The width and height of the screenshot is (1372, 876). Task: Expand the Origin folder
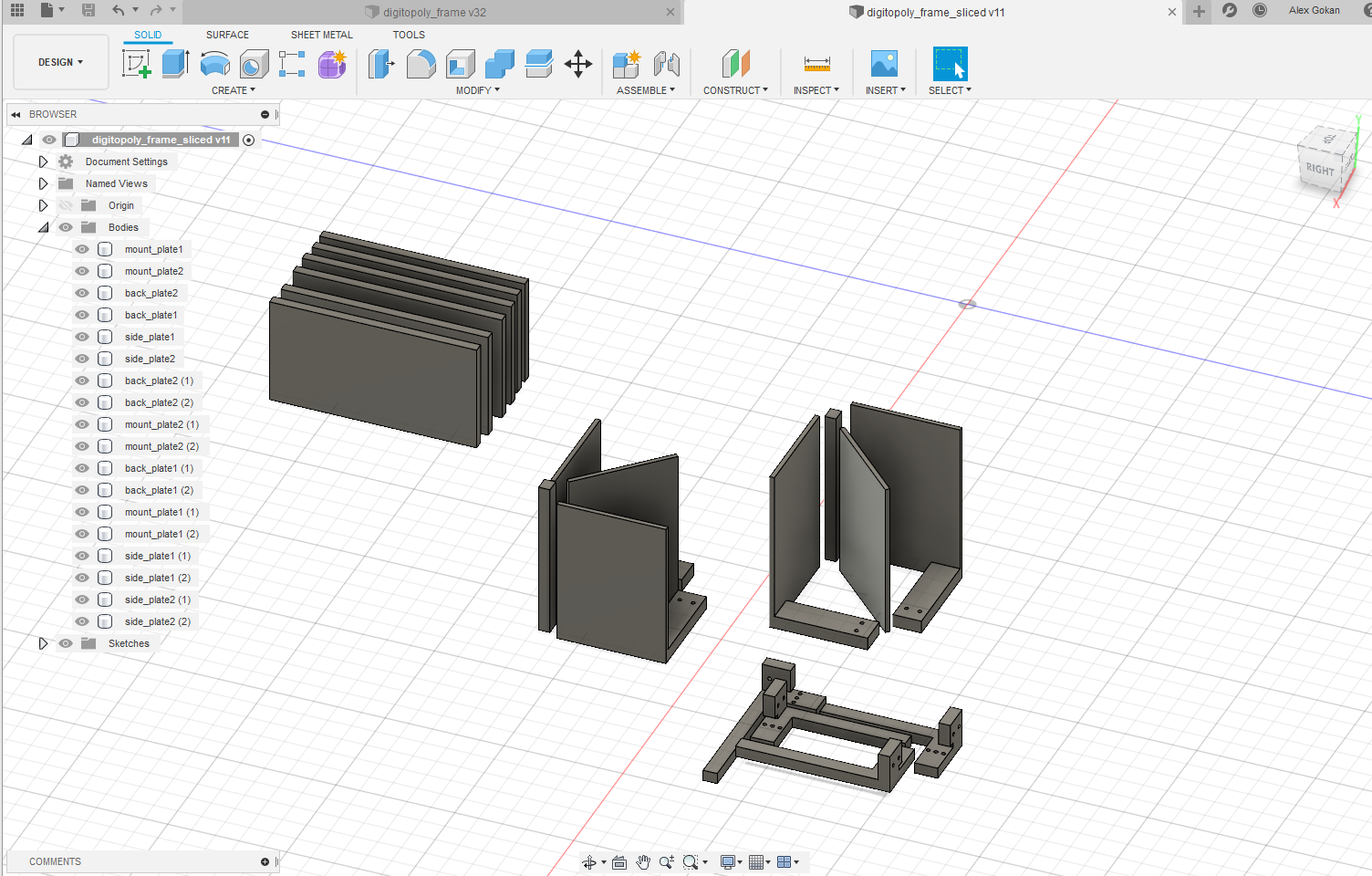pyautogui.click(x=43, y=205)
